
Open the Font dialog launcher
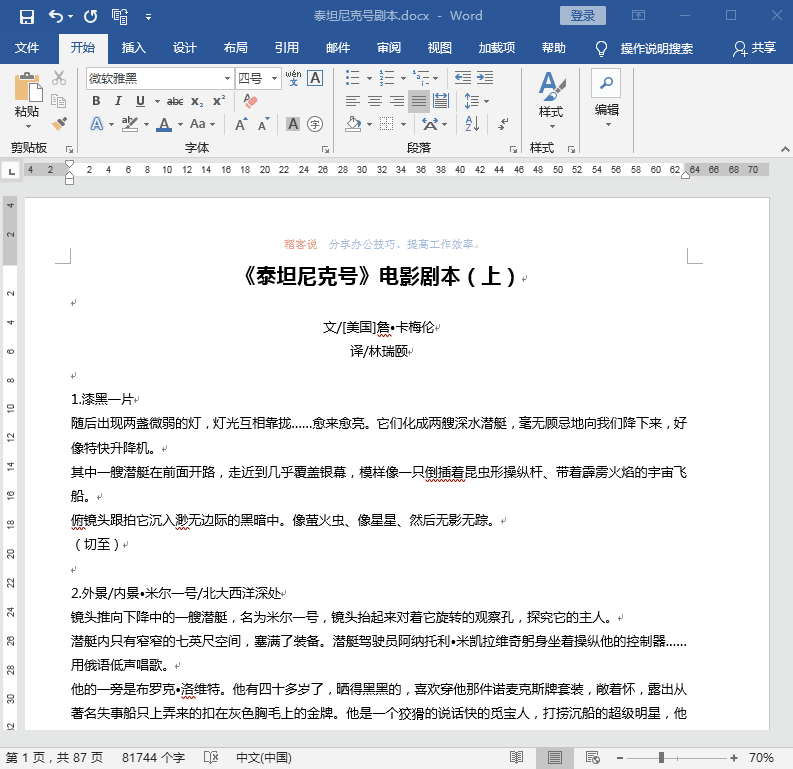pos(325,149)
